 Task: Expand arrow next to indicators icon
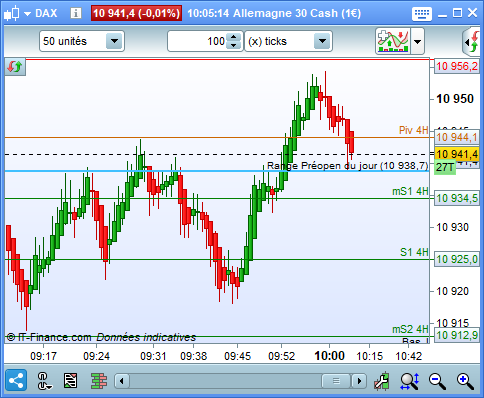click(417, 42)
